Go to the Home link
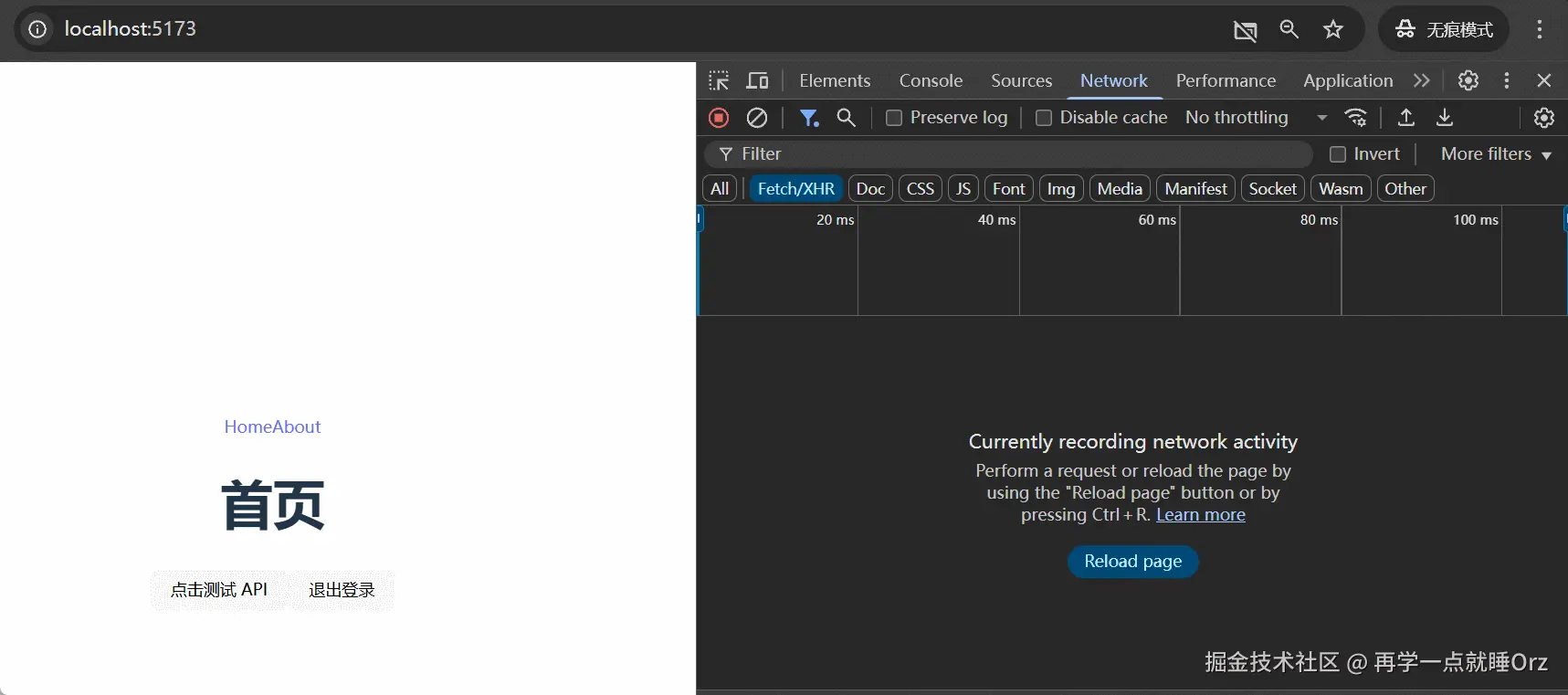This screenshot has width=1568, height=695. click(248, 426)
